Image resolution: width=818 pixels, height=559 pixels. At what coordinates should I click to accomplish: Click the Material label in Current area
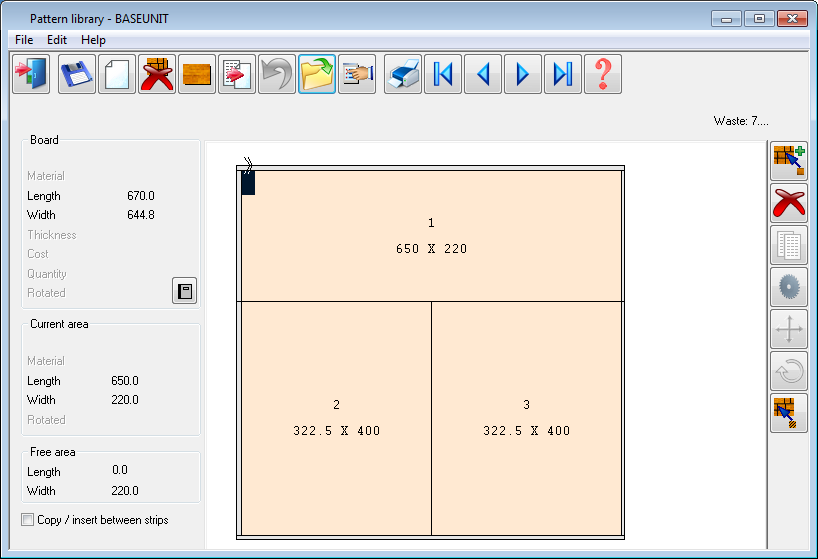(46, 361)
